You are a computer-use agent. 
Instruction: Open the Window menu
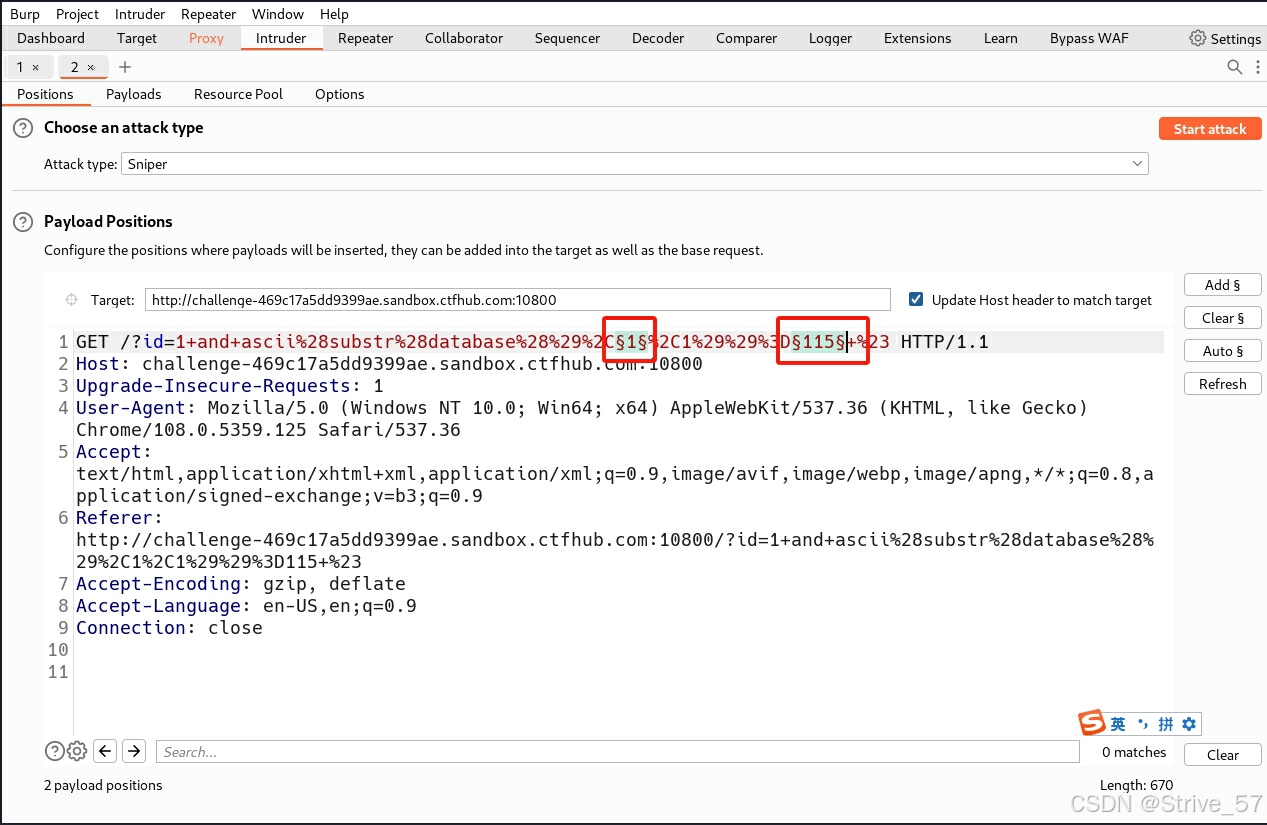[x=278, y=14]
